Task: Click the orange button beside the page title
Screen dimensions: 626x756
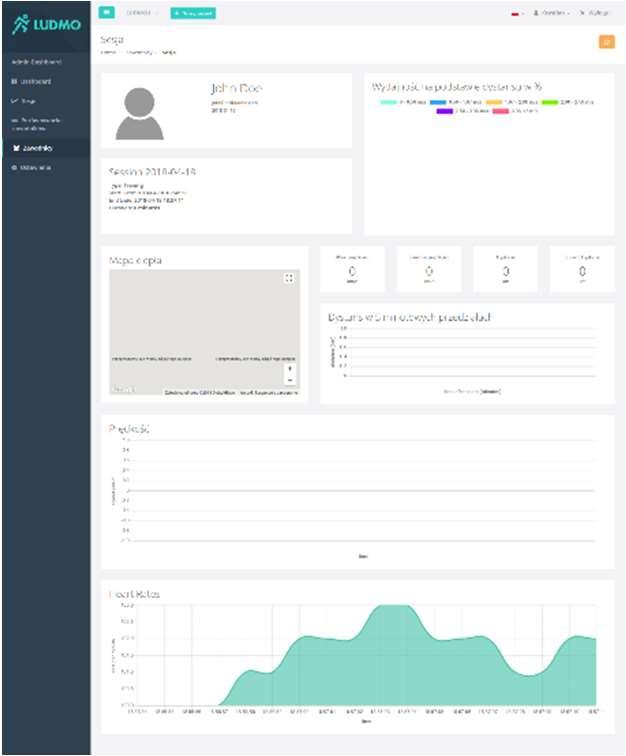Action: tap(607, 42)
